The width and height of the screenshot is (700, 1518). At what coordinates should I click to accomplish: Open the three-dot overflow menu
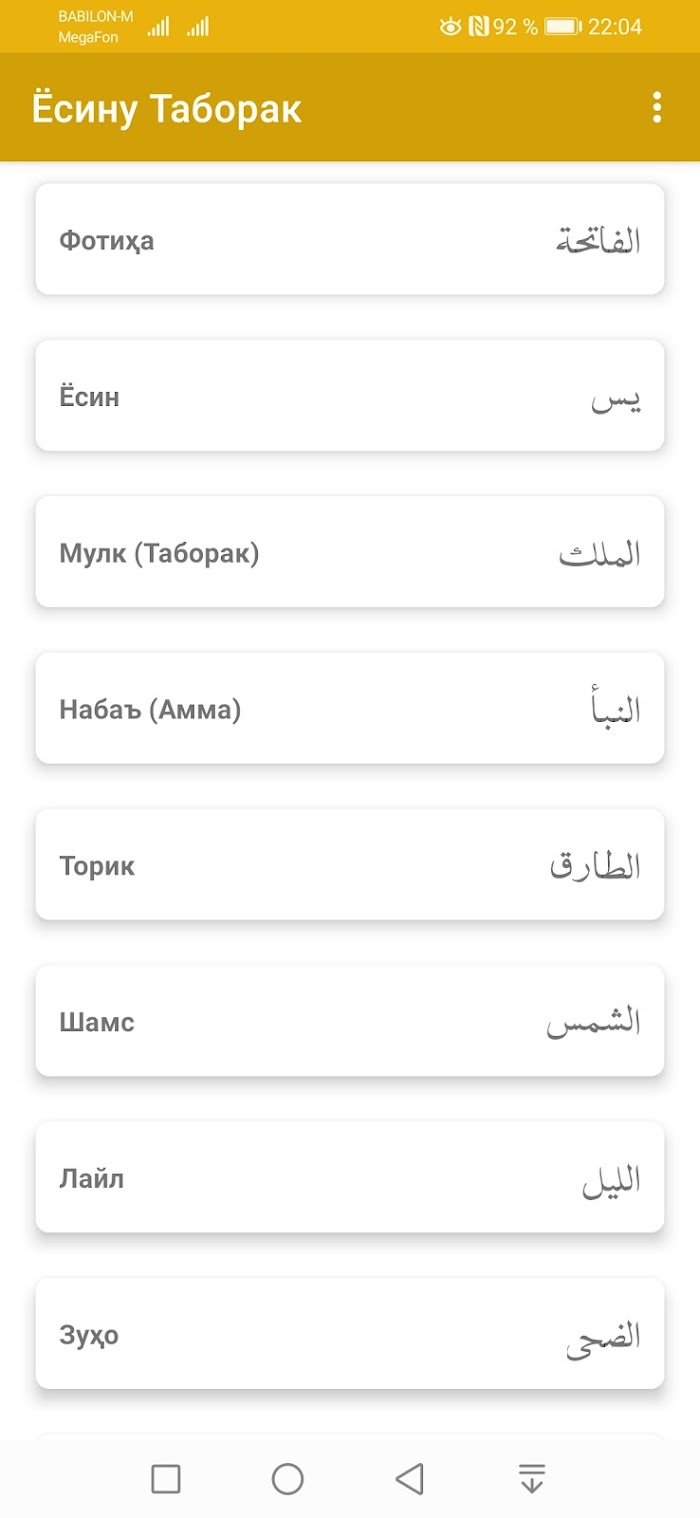[x=657, y=107]
